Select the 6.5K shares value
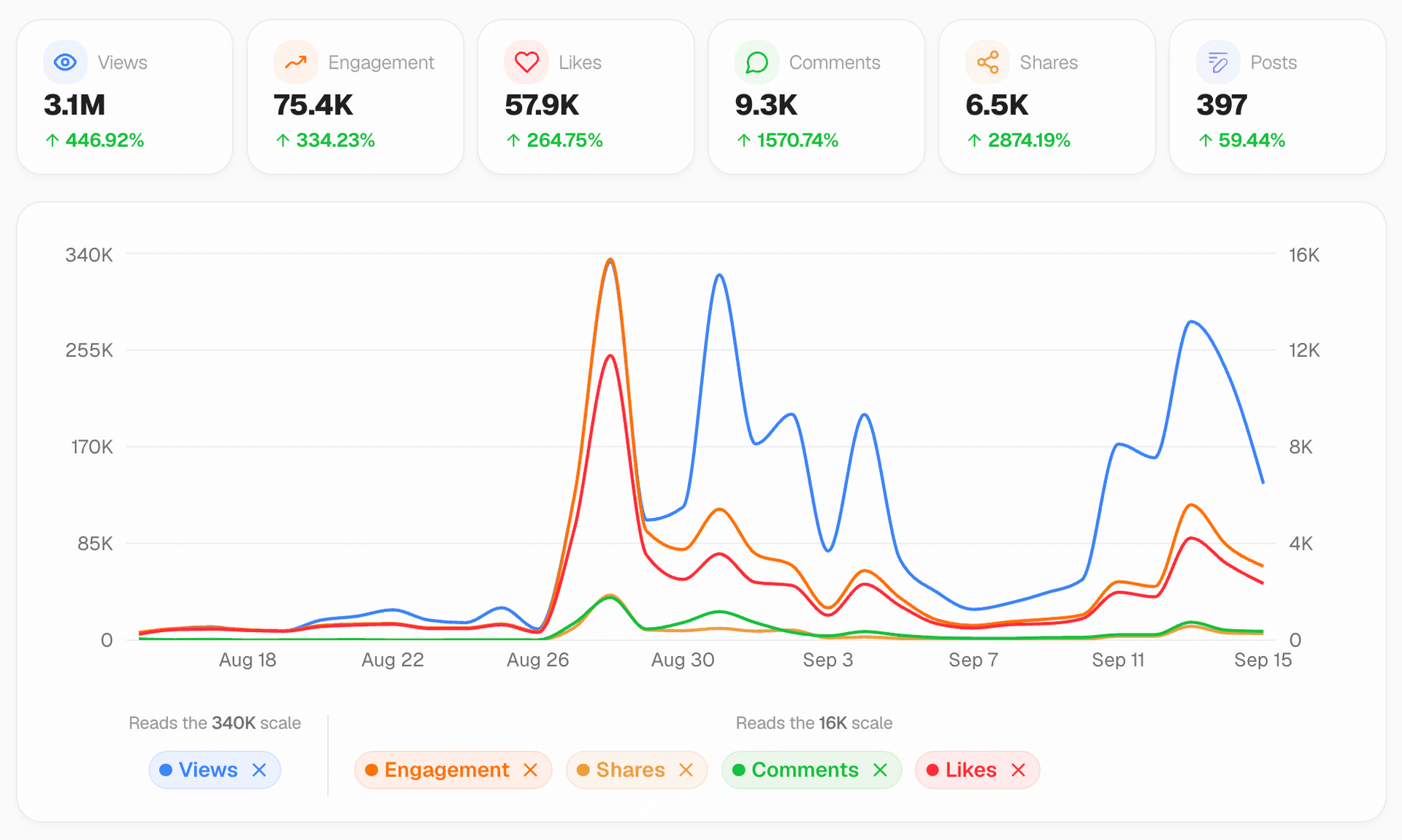Screen dimensions: 1402x840 pyautogui.click(x=997, y=105)
